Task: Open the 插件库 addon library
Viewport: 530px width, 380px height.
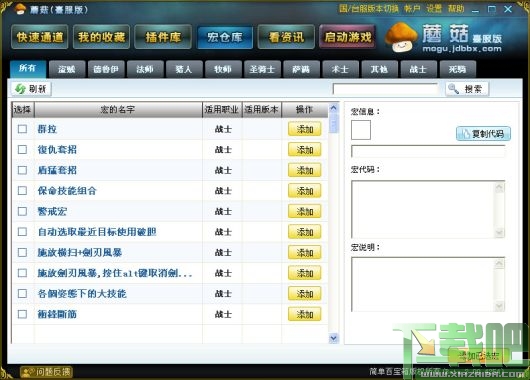Action: (163, 37)
